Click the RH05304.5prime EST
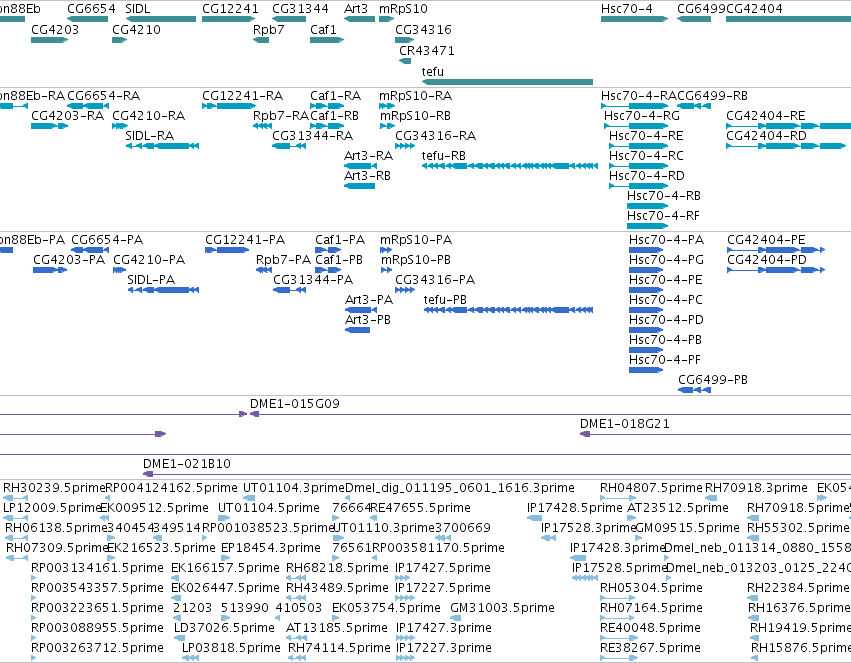This screenshot has width=851, height=663. click(x=617, y=598)
